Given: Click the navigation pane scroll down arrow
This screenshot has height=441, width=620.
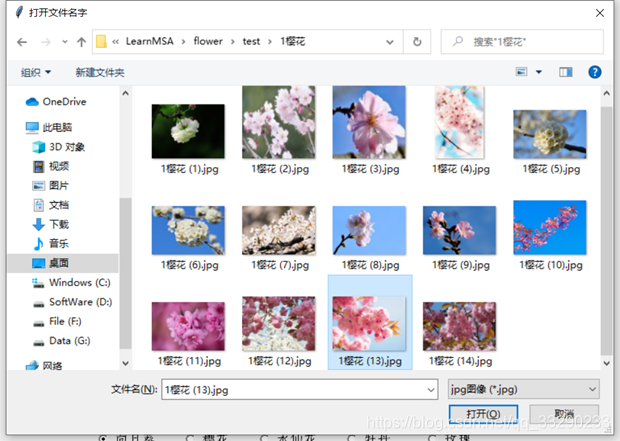Looking at the screenshot, I should [x=125, y=363].
